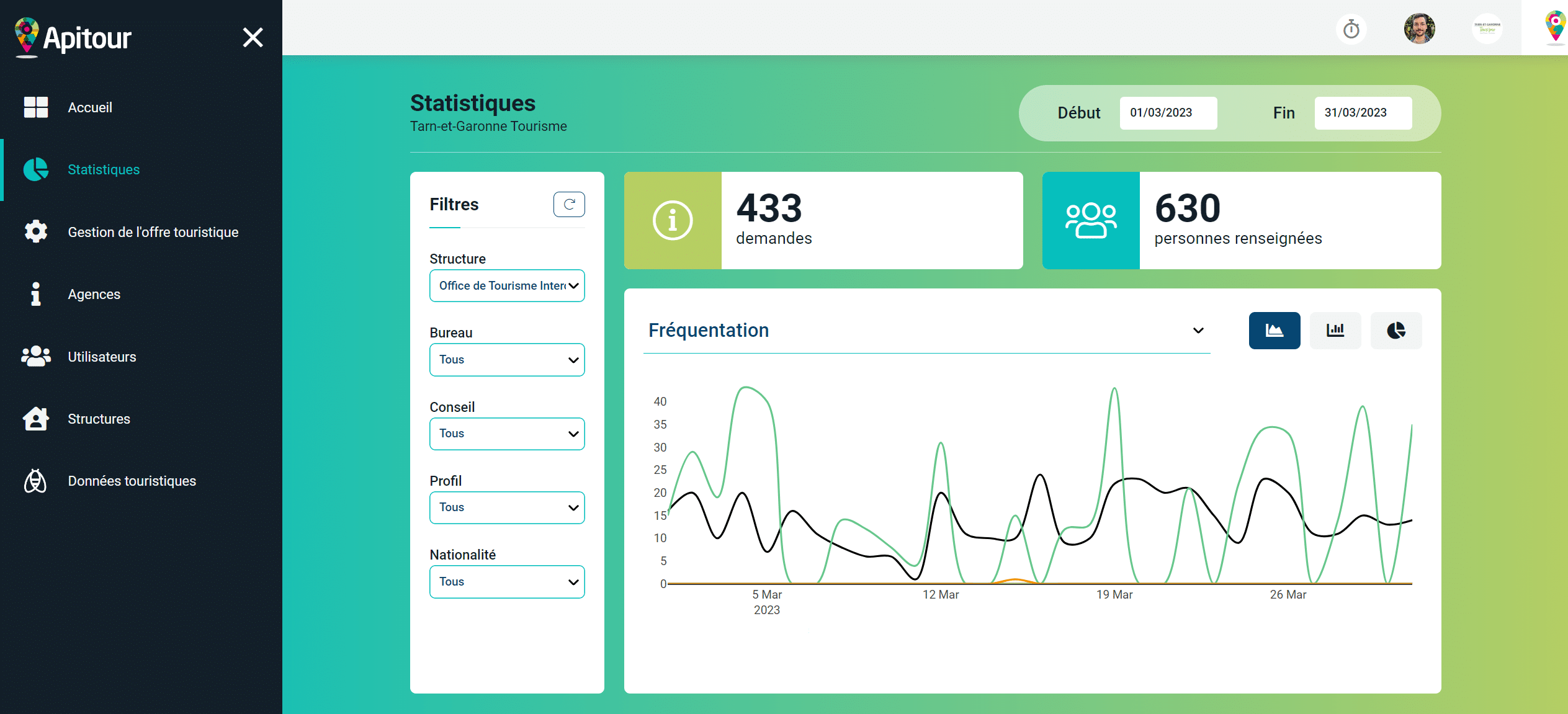Go to Accueil in sidebar
Image resolution: width=1568 pixels, height=714 pixels.
(x=90, y=107)
